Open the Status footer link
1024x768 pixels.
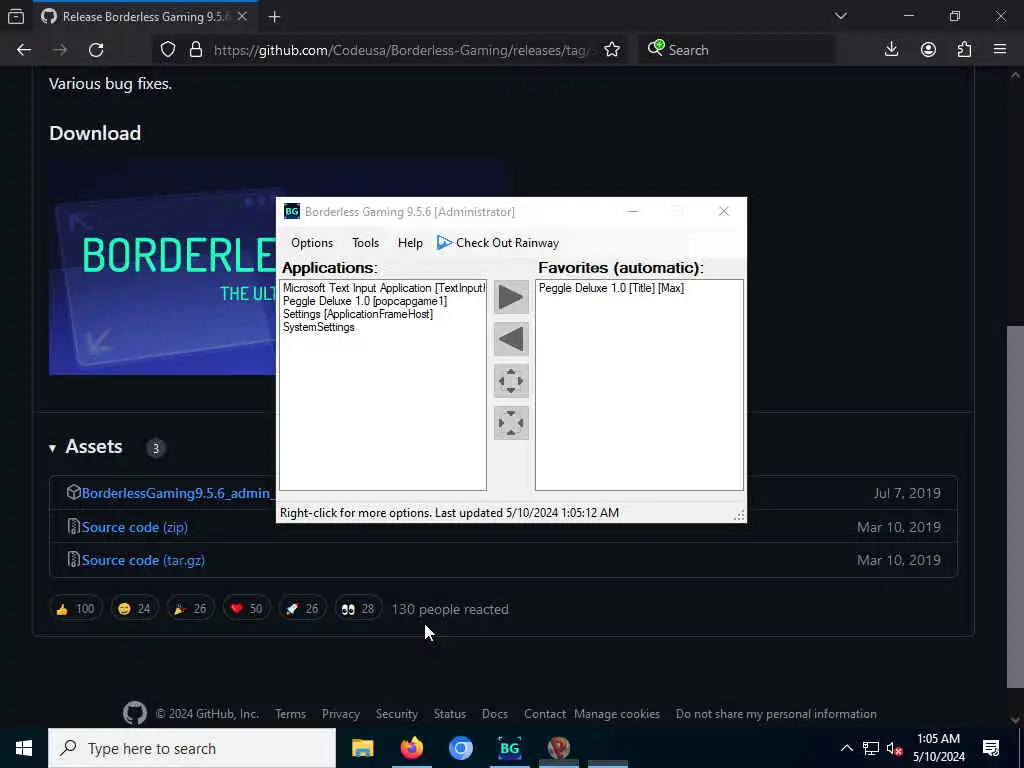point(449,714)
